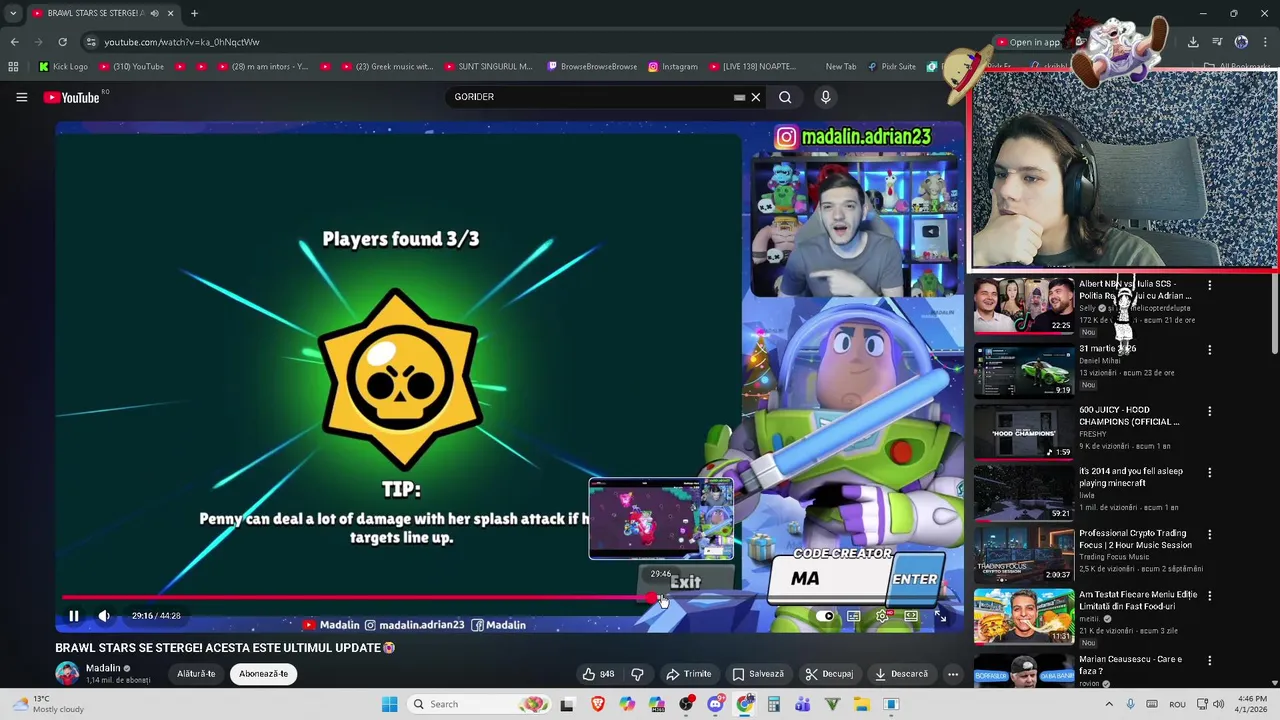Download the video with Descarcă

point(901,674)
